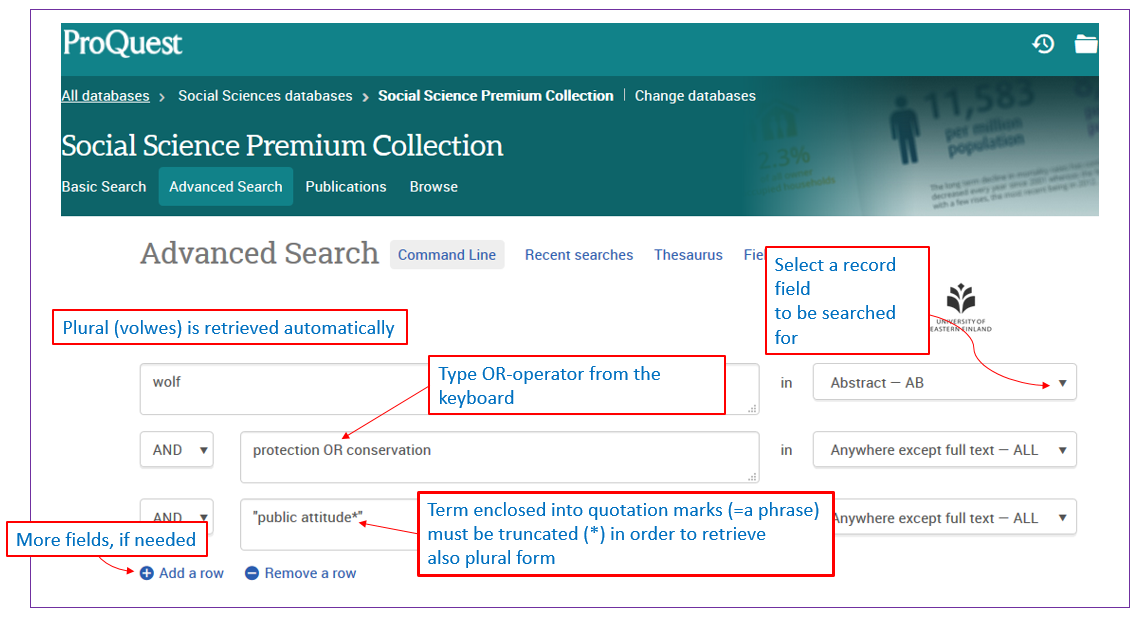Screen dimensions: 1145x622
Task: Open the field dropdown in the protection OR conservation row
Action: coord(944,450)
